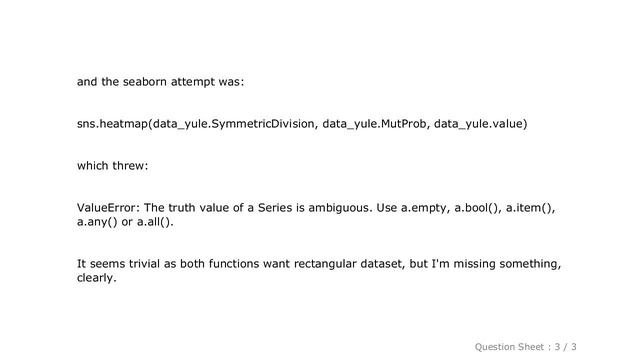Click the 'data_yule.value' argument text
This screenshot has width=640, height=360.
(479, 124)
